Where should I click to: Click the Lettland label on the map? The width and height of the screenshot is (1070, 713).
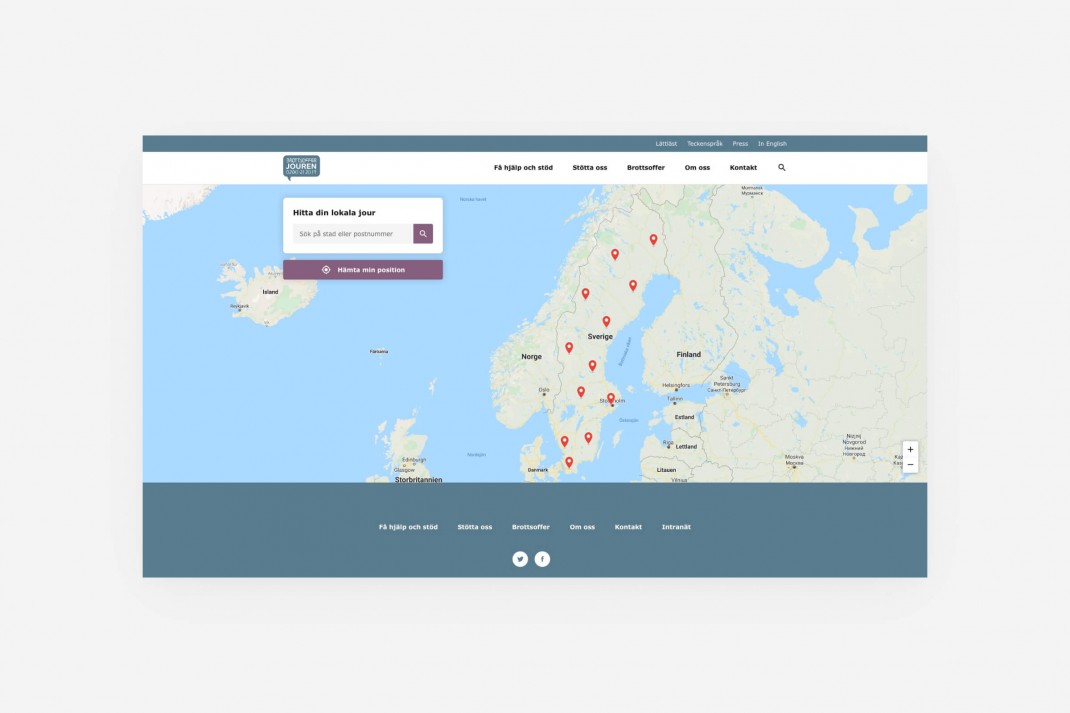tap(686, 446)
